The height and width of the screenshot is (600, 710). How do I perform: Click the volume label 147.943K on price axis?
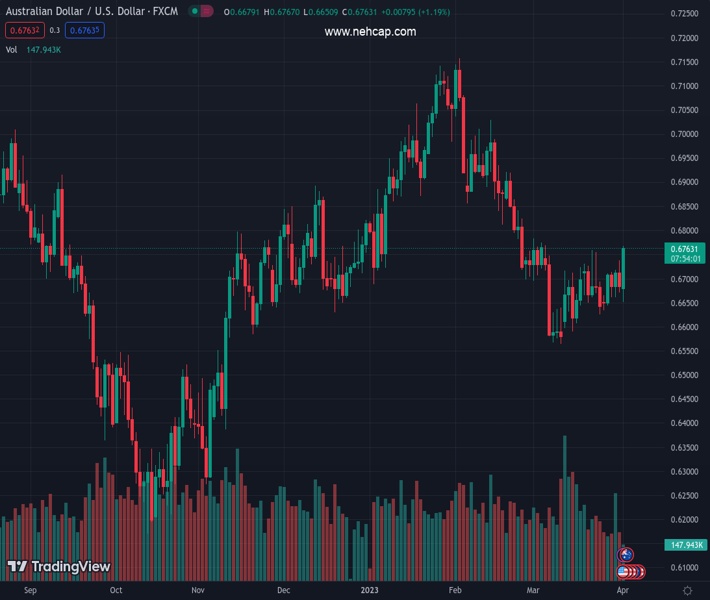pyautogui.click(x=686, y=545)
